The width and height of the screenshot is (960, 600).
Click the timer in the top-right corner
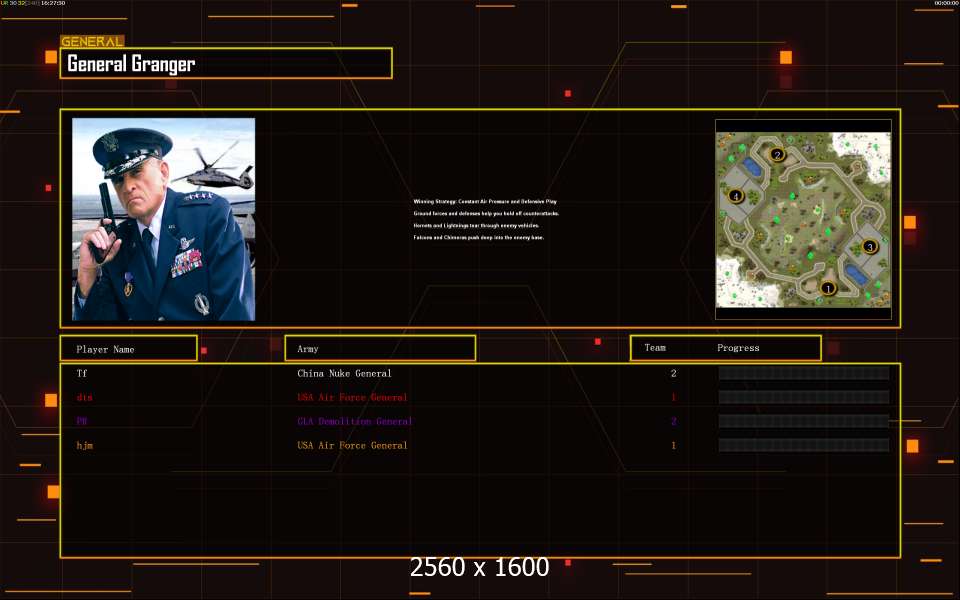point(945,4)
